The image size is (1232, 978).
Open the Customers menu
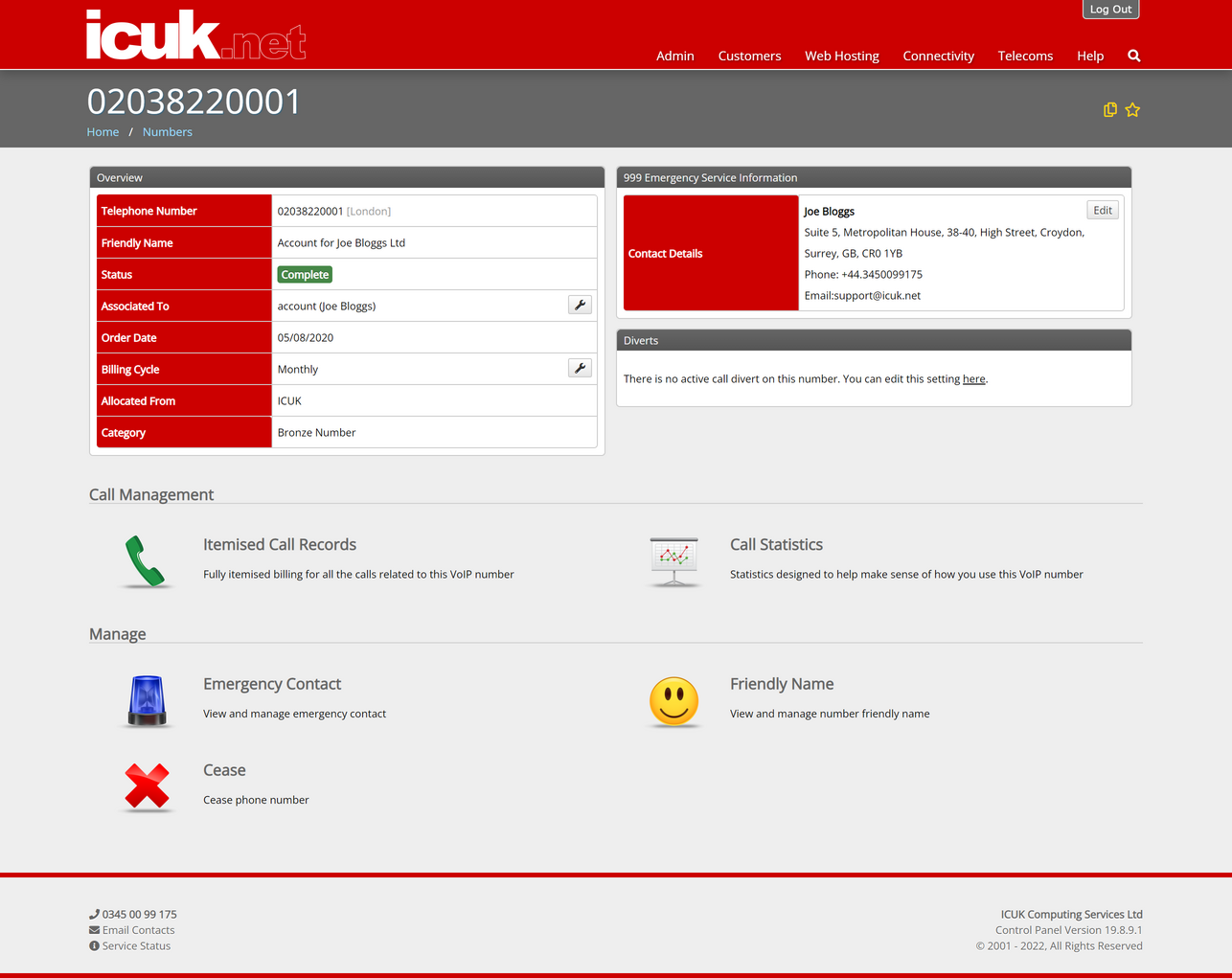749,56
